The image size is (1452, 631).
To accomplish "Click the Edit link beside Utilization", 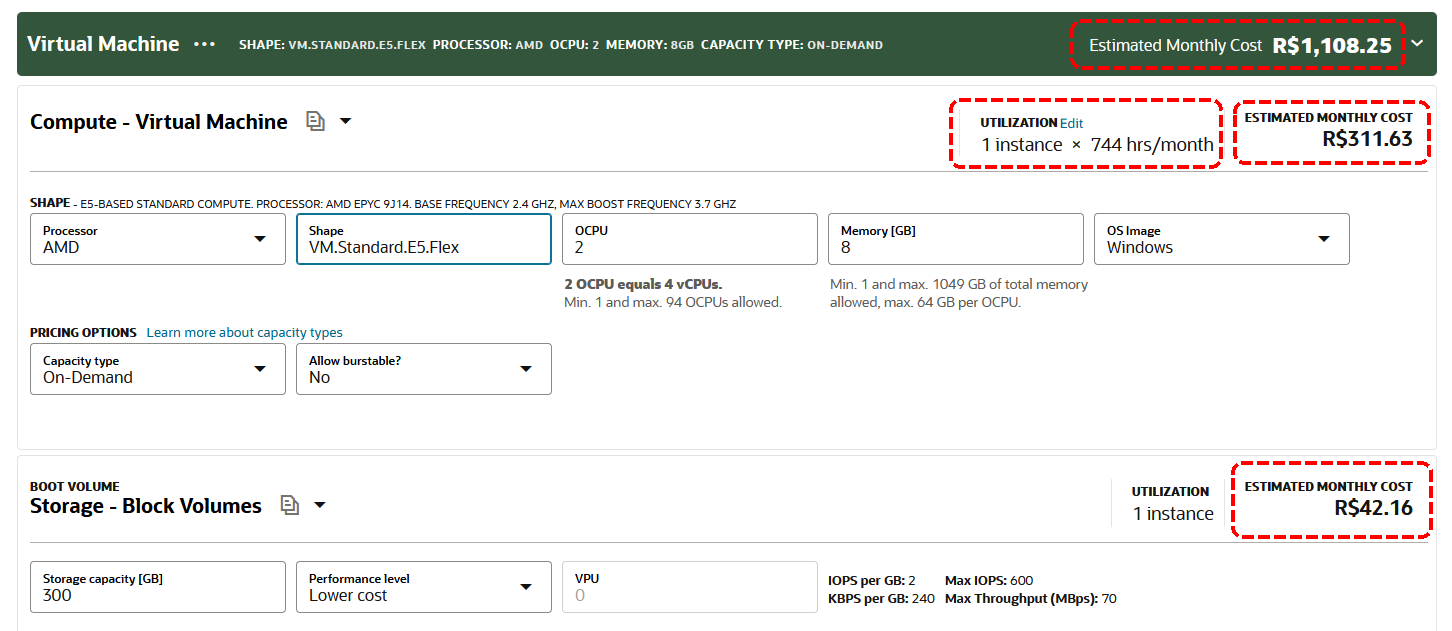I will click(x=1071, y=123).
